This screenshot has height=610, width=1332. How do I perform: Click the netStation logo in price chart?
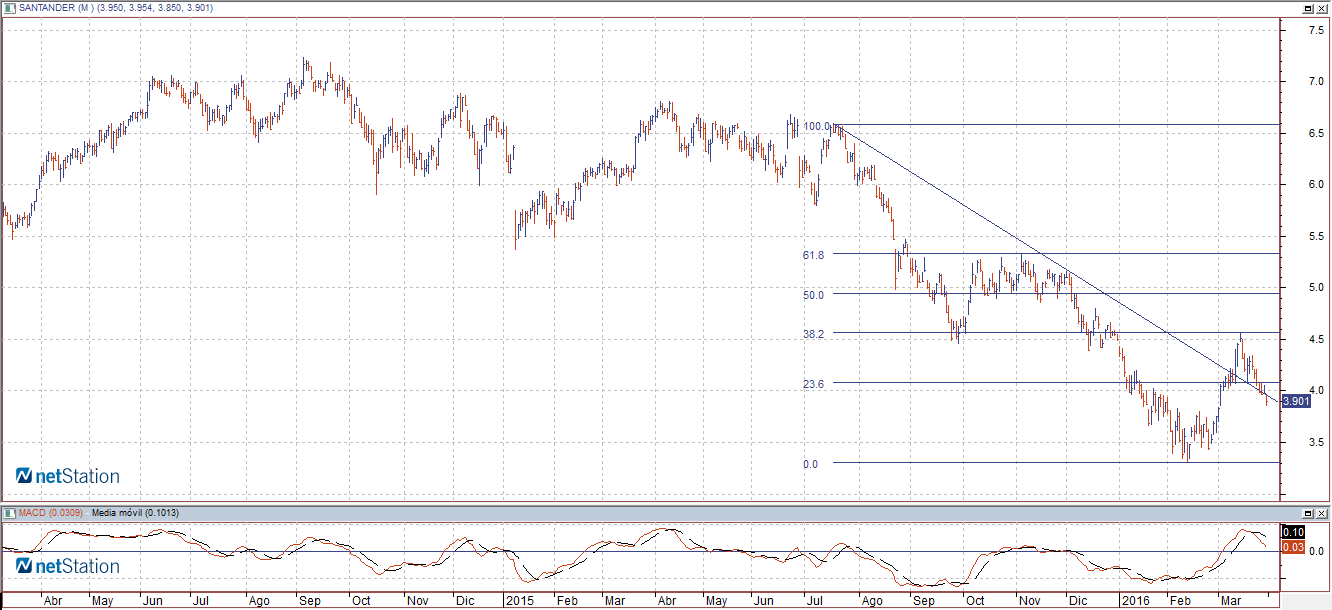click(x=68, y=476)
